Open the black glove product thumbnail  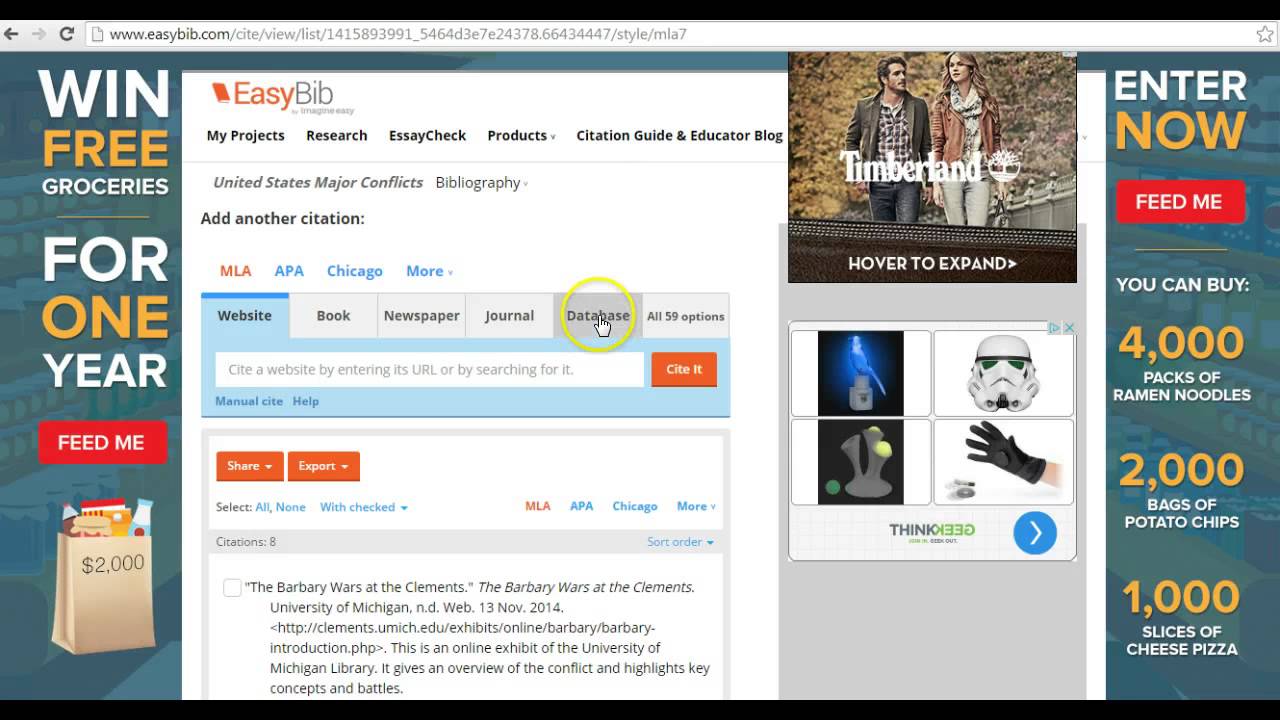coord(1003,462)
